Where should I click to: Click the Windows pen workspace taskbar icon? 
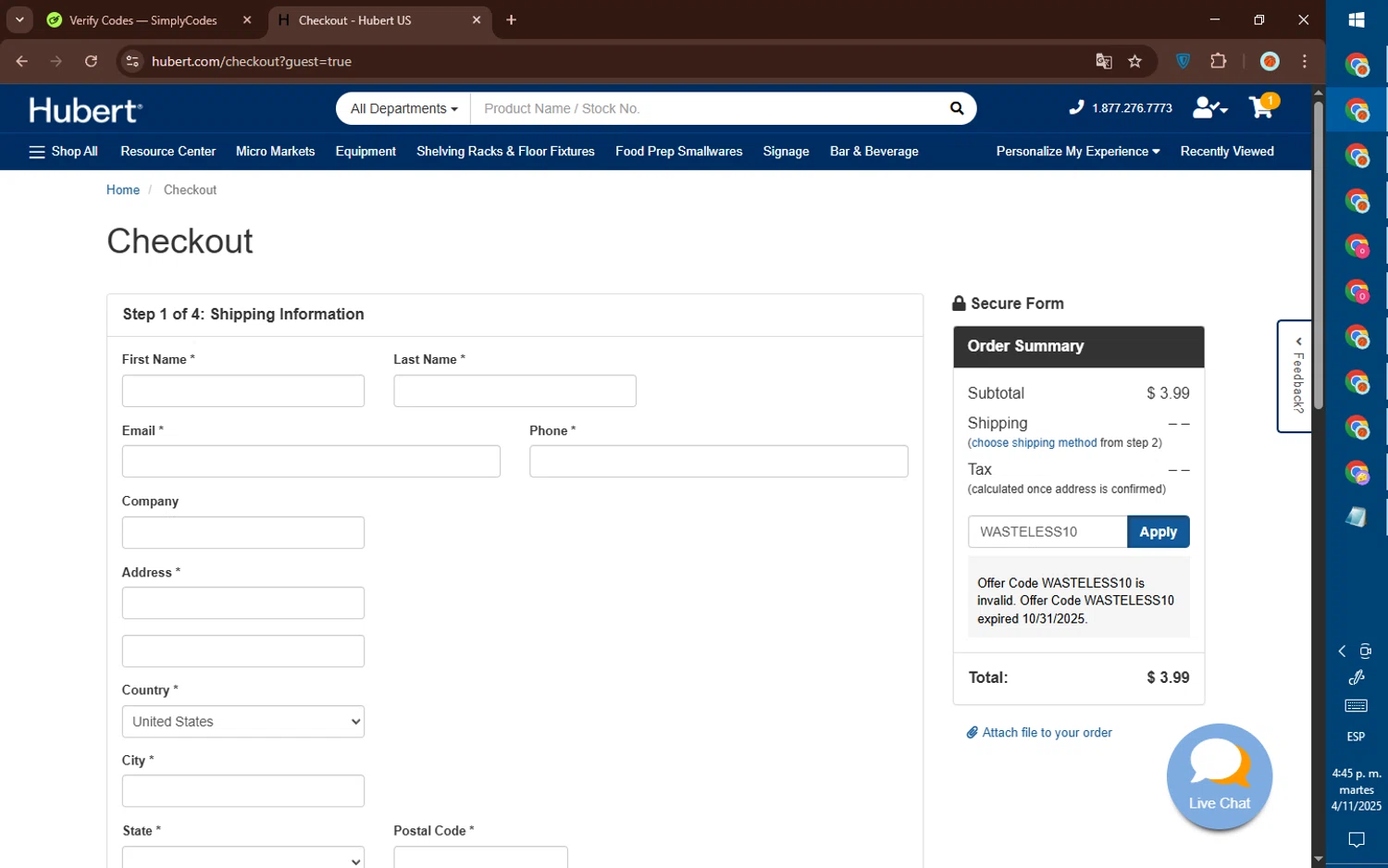tap(1357, 677)
